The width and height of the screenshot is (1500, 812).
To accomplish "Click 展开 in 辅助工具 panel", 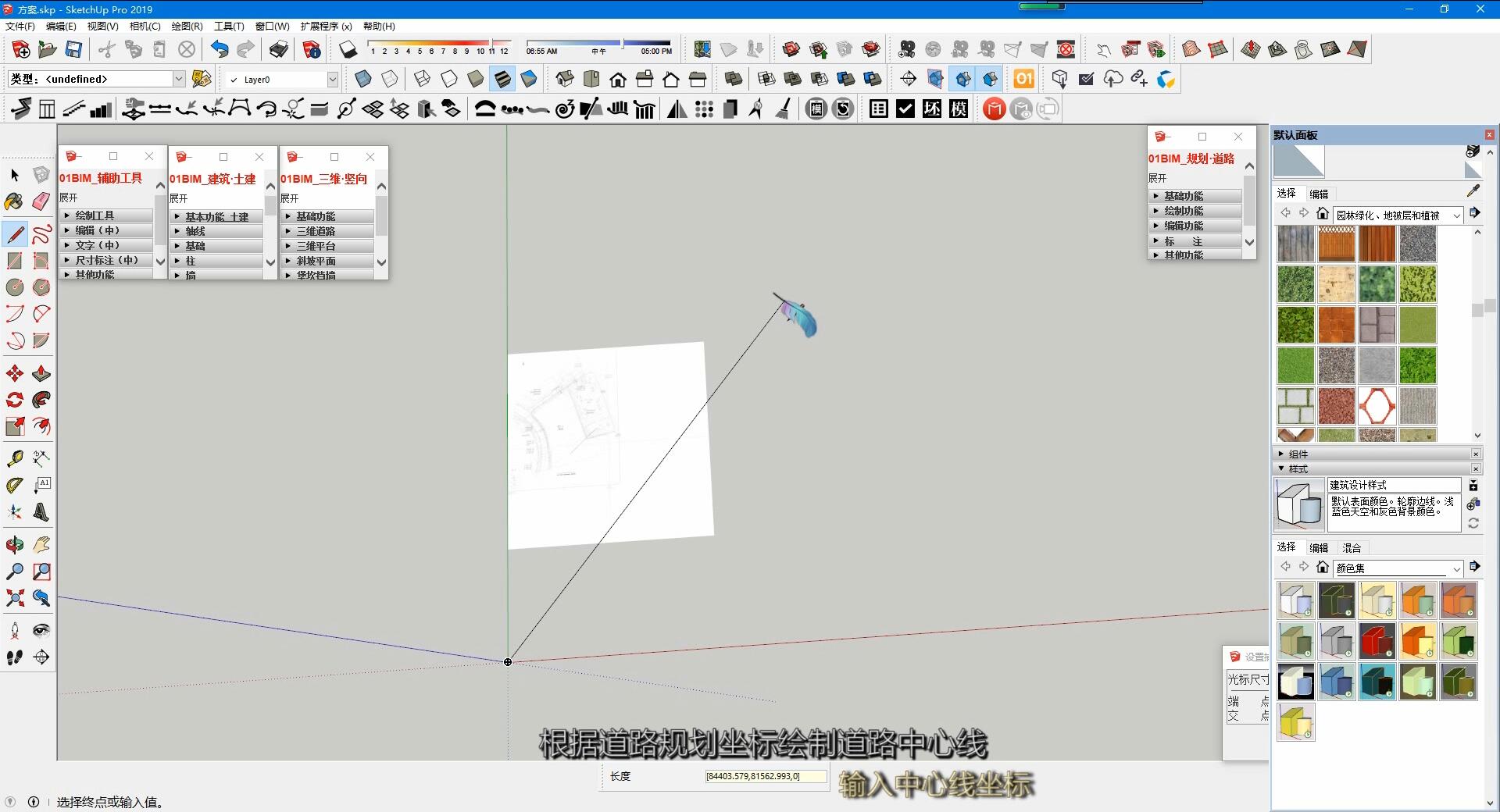I will (x=69, y=198).
